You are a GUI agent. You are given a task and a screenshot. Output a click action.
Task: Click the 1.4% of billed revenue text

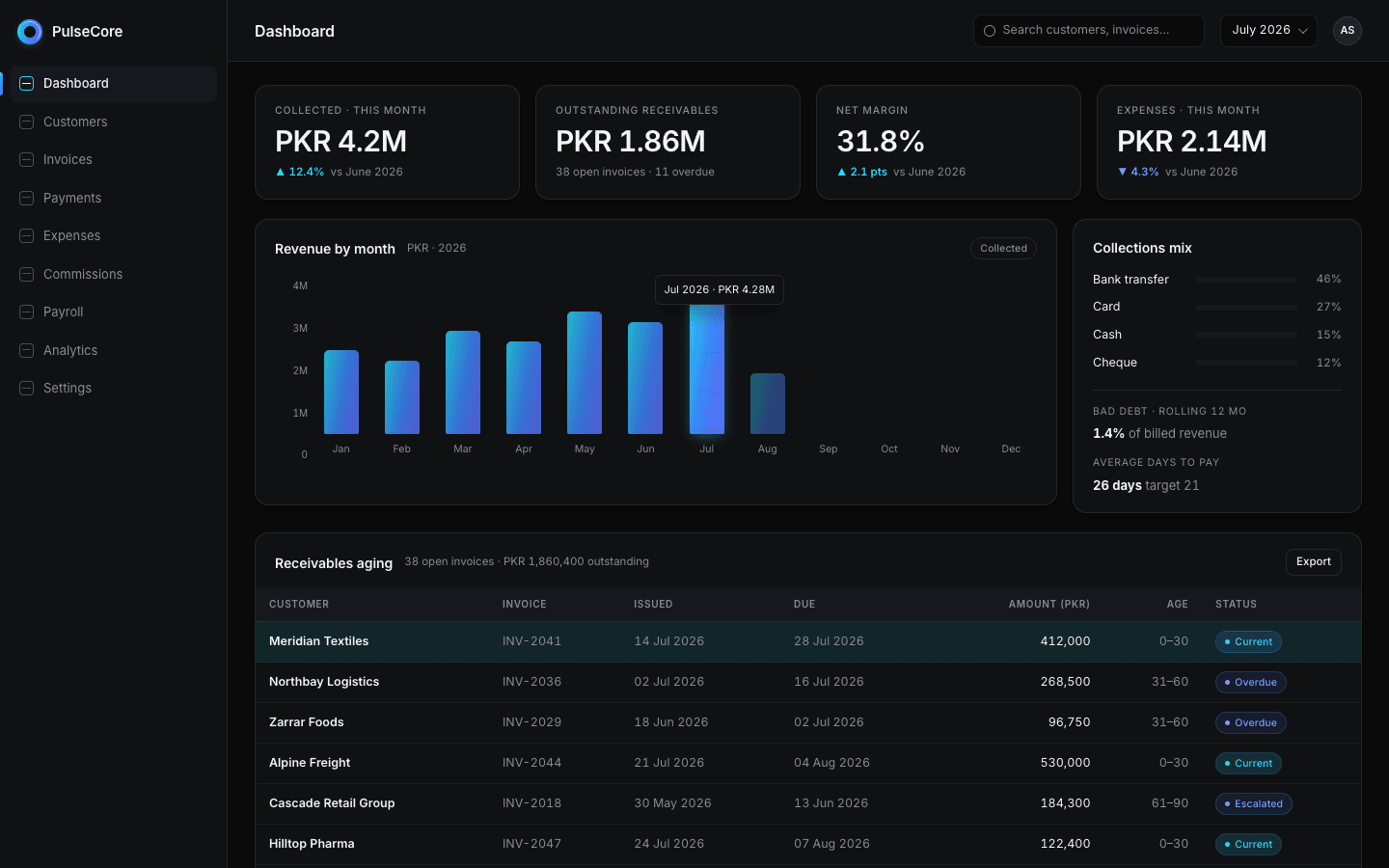1159,434
